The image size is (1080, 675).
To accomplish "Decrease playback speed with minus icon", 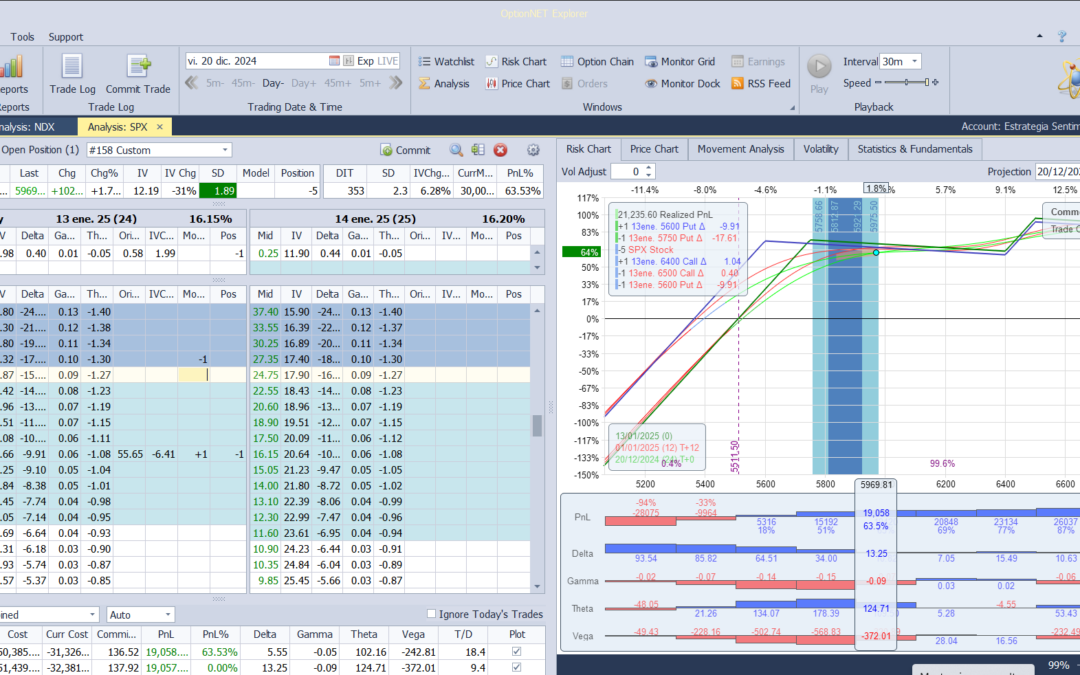I will 878,83.
